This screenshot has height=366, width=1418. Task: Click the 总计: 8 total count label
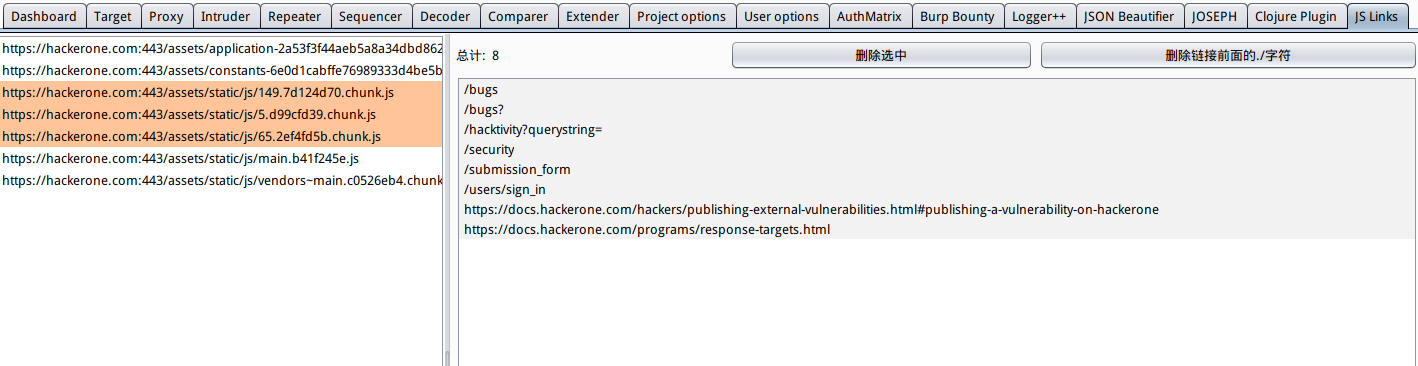tap(478, 56)
